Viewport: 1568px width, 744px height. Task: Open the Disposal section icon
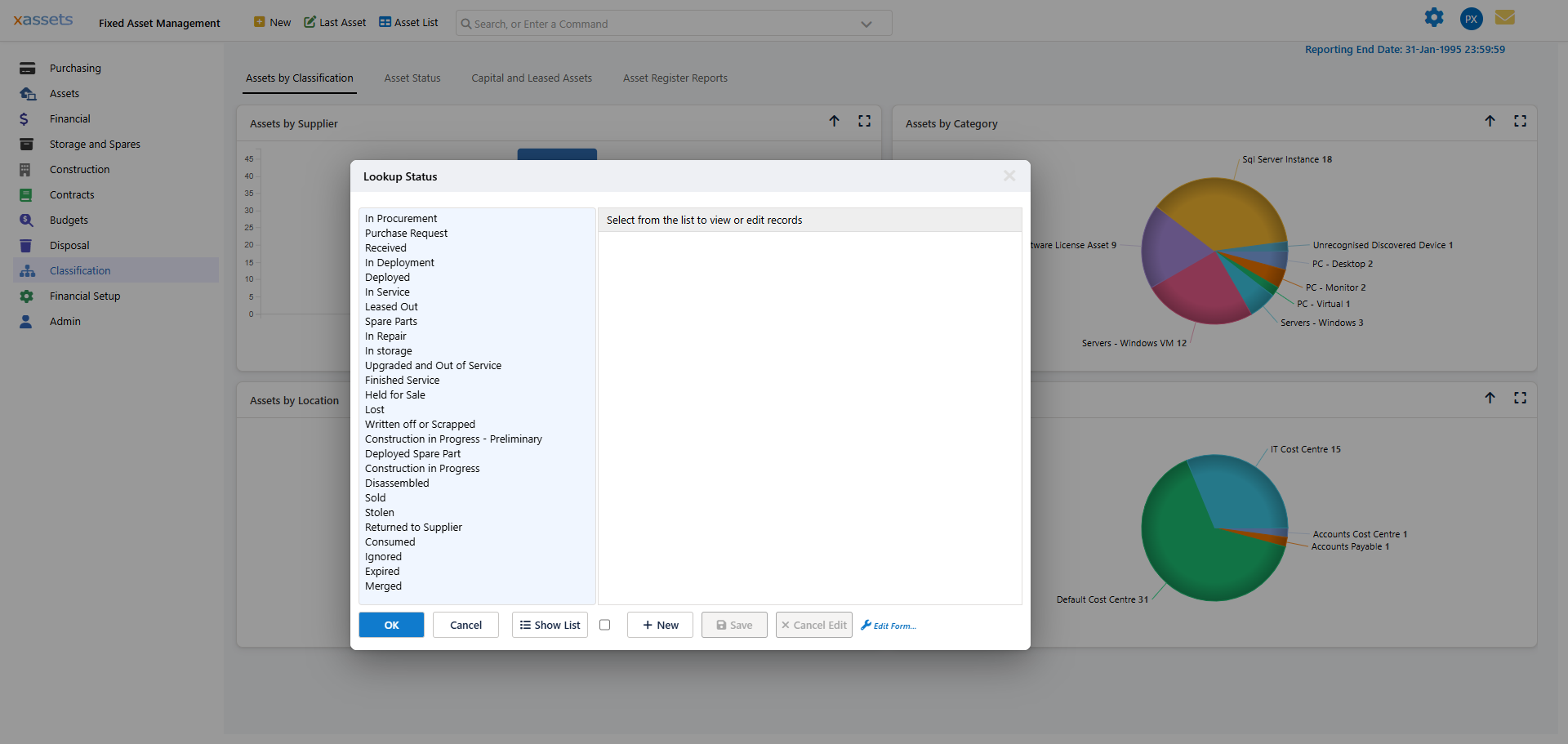(27, 245)
